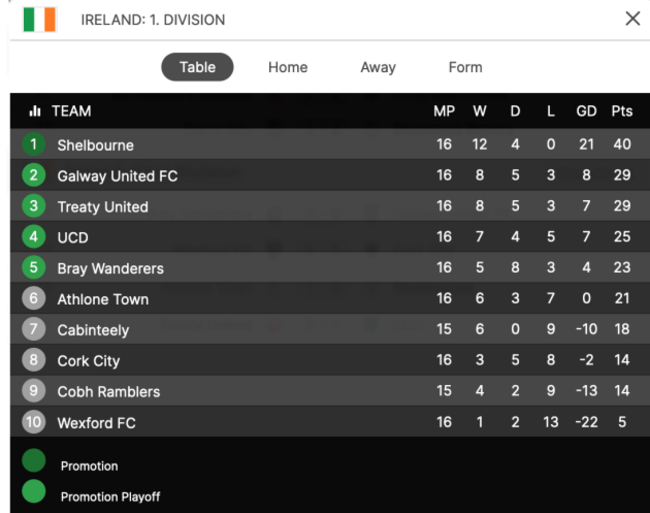This screenshot has height=513, width=650.
Task: Select the UCD team row
Action: (330, 237)
